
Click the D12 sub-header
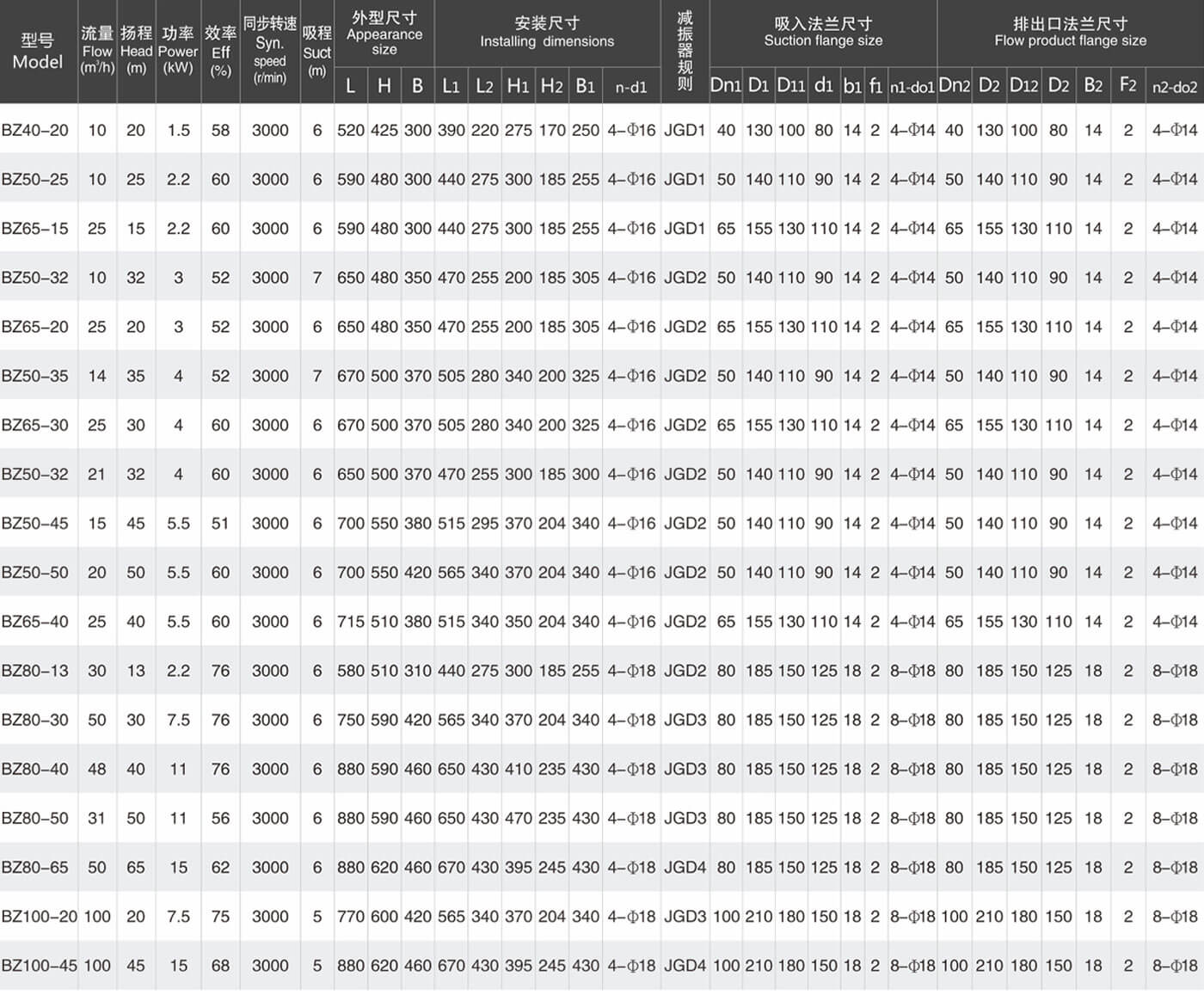pyautogui.click(x=1023, y=85)
